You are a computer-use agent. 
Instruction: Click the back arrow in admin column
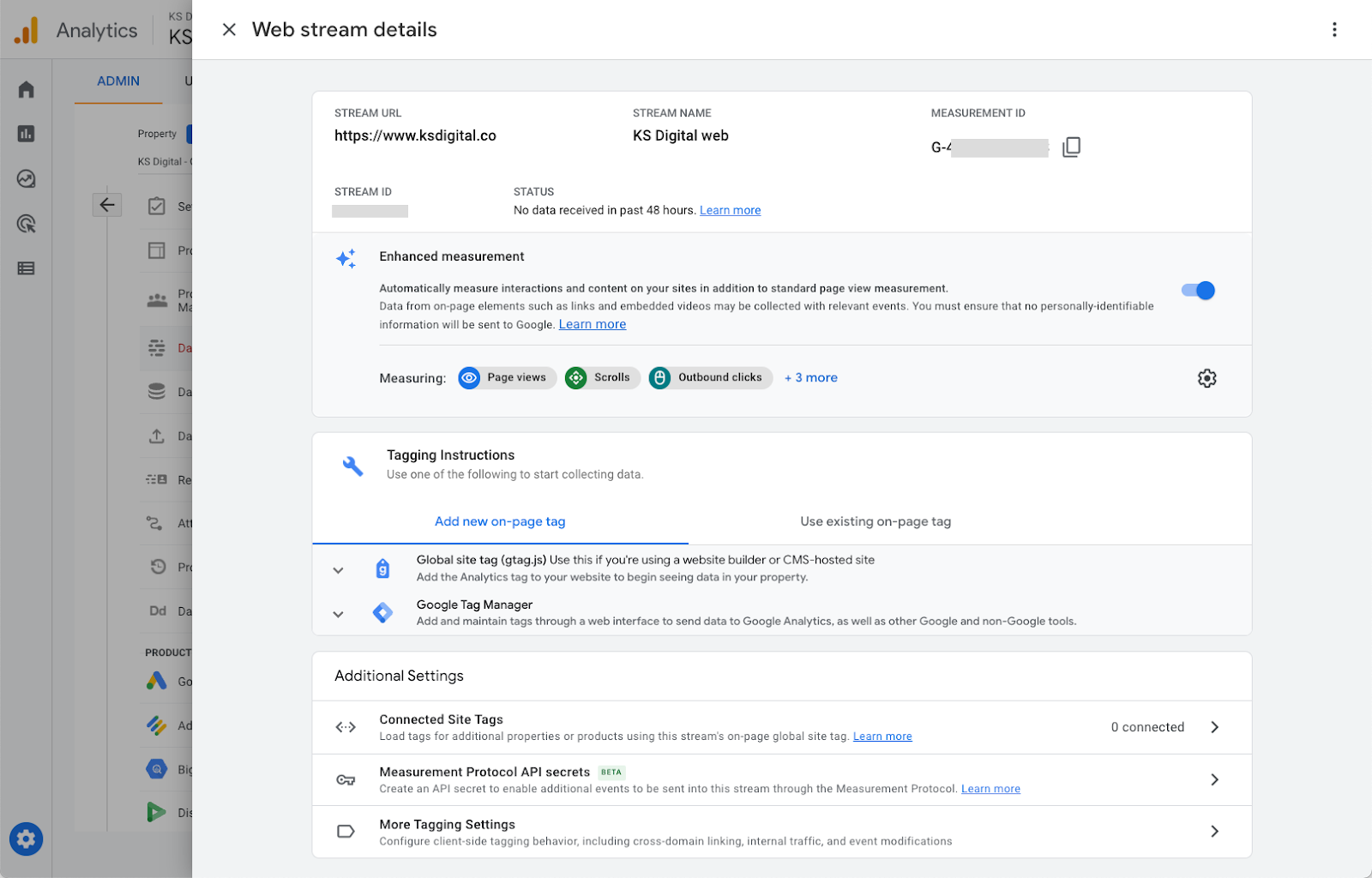point(107,205)
